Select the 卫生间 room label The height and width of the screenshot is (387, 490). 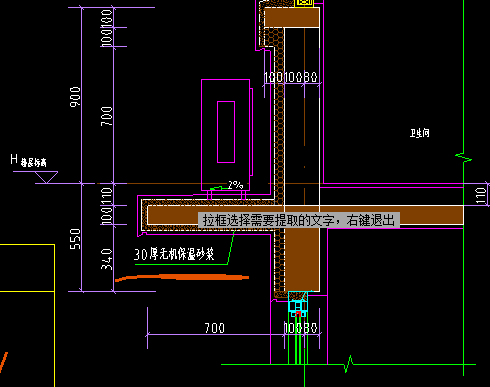click(x=420, y=133)
